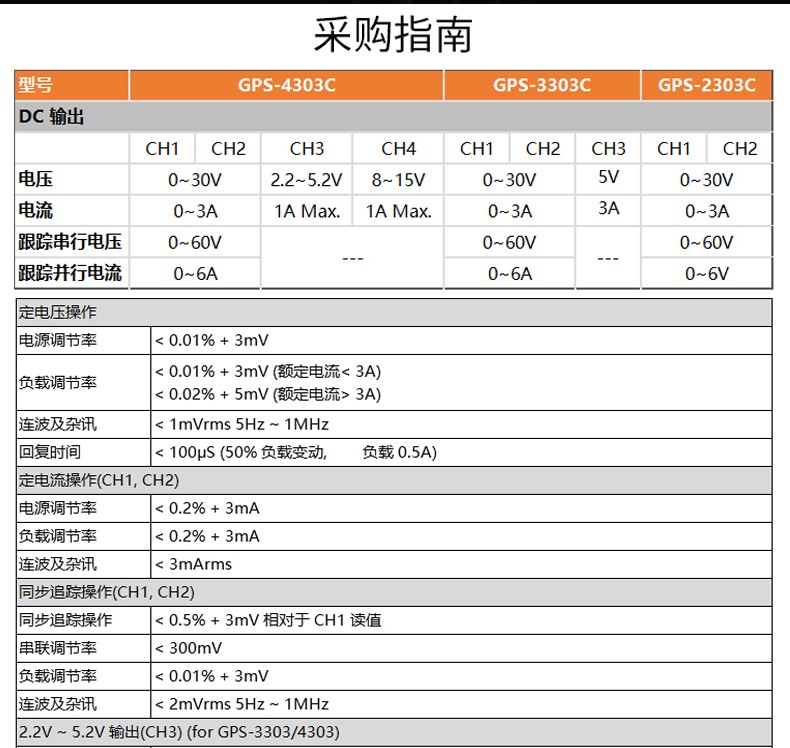Select the 8~15V voltage cell
Image resolution: width=790 pixels, height=748 pixels.
pos(398,180)
